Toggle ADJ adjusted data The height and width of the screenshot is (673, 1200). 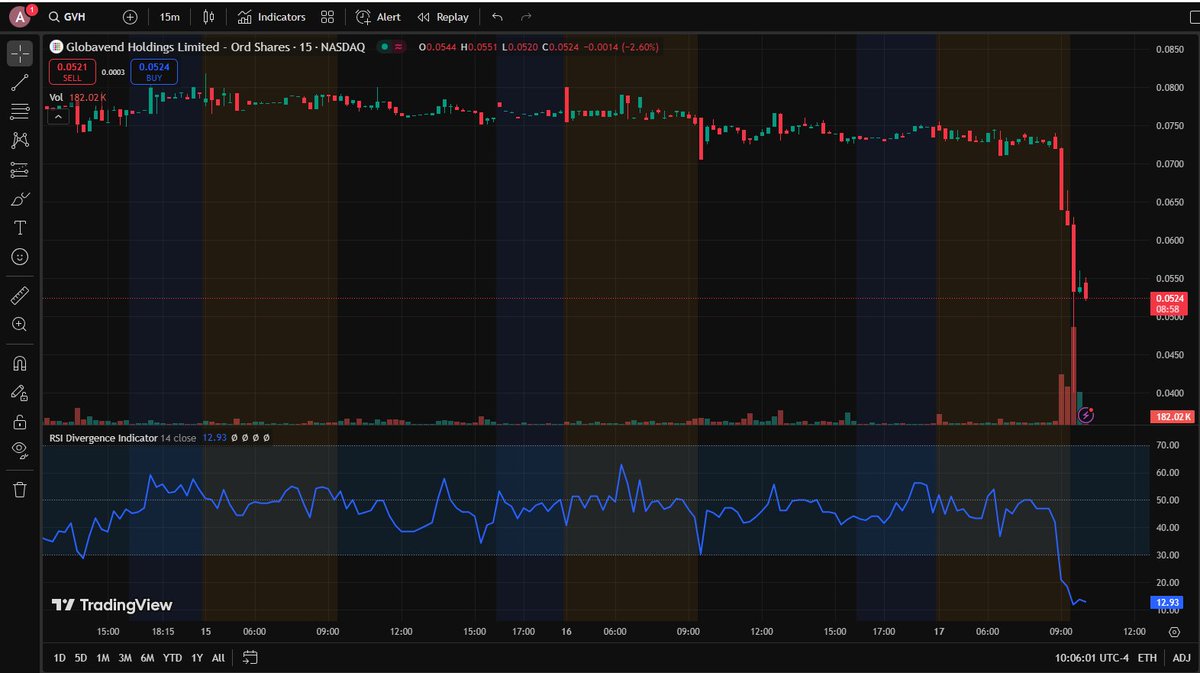[x=1180, y=657]
